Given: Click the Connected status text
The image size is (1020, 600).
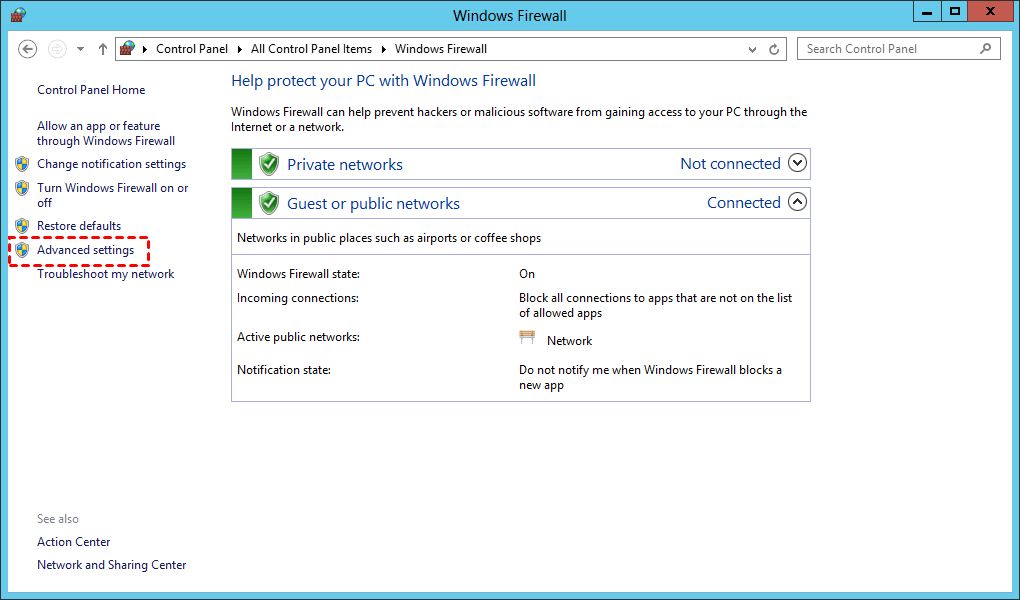Looking at the screenshot, I should click(744, 203).
